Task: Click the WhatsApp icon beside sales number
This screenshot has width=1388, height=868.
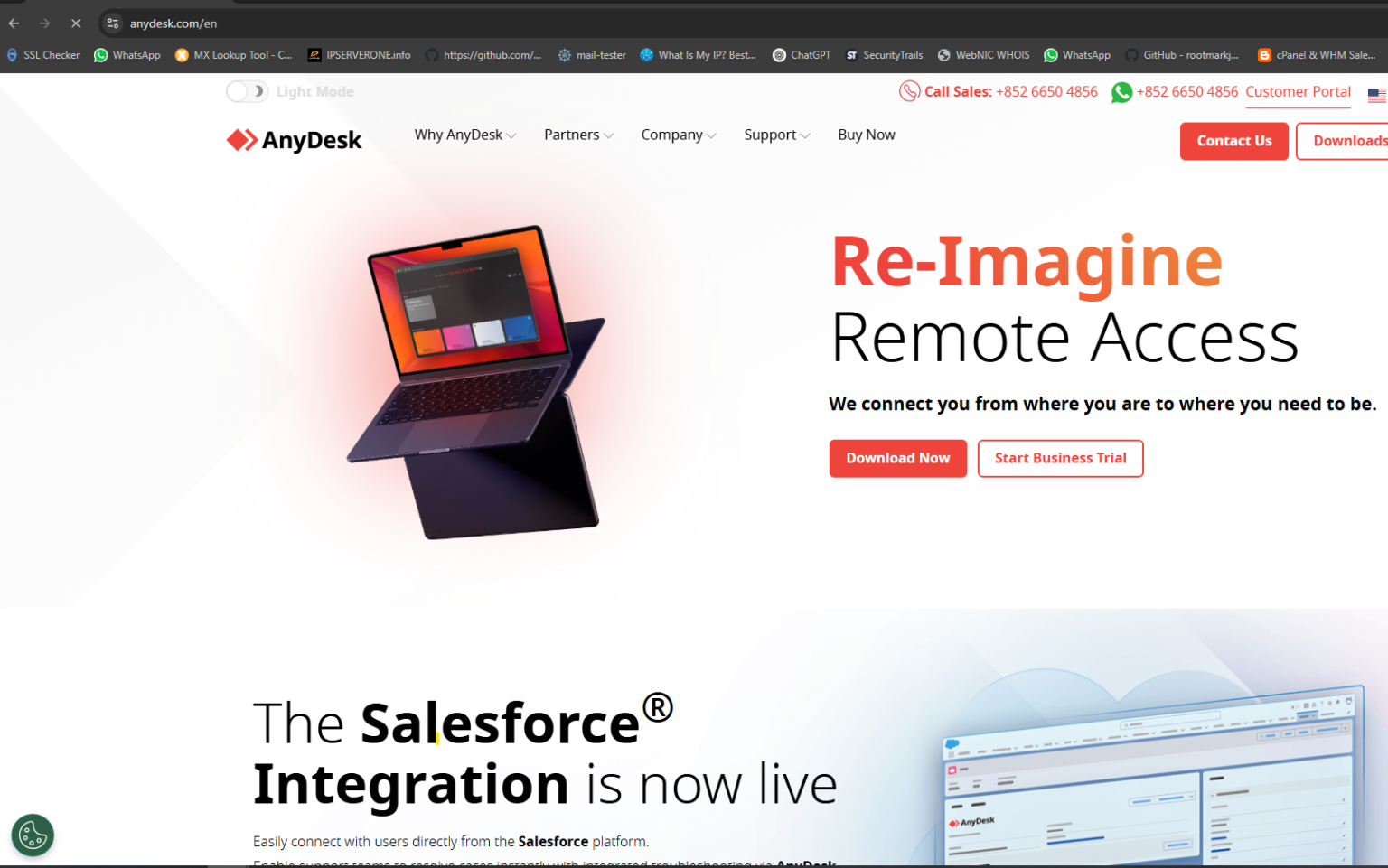Action: coord(1121,92)
